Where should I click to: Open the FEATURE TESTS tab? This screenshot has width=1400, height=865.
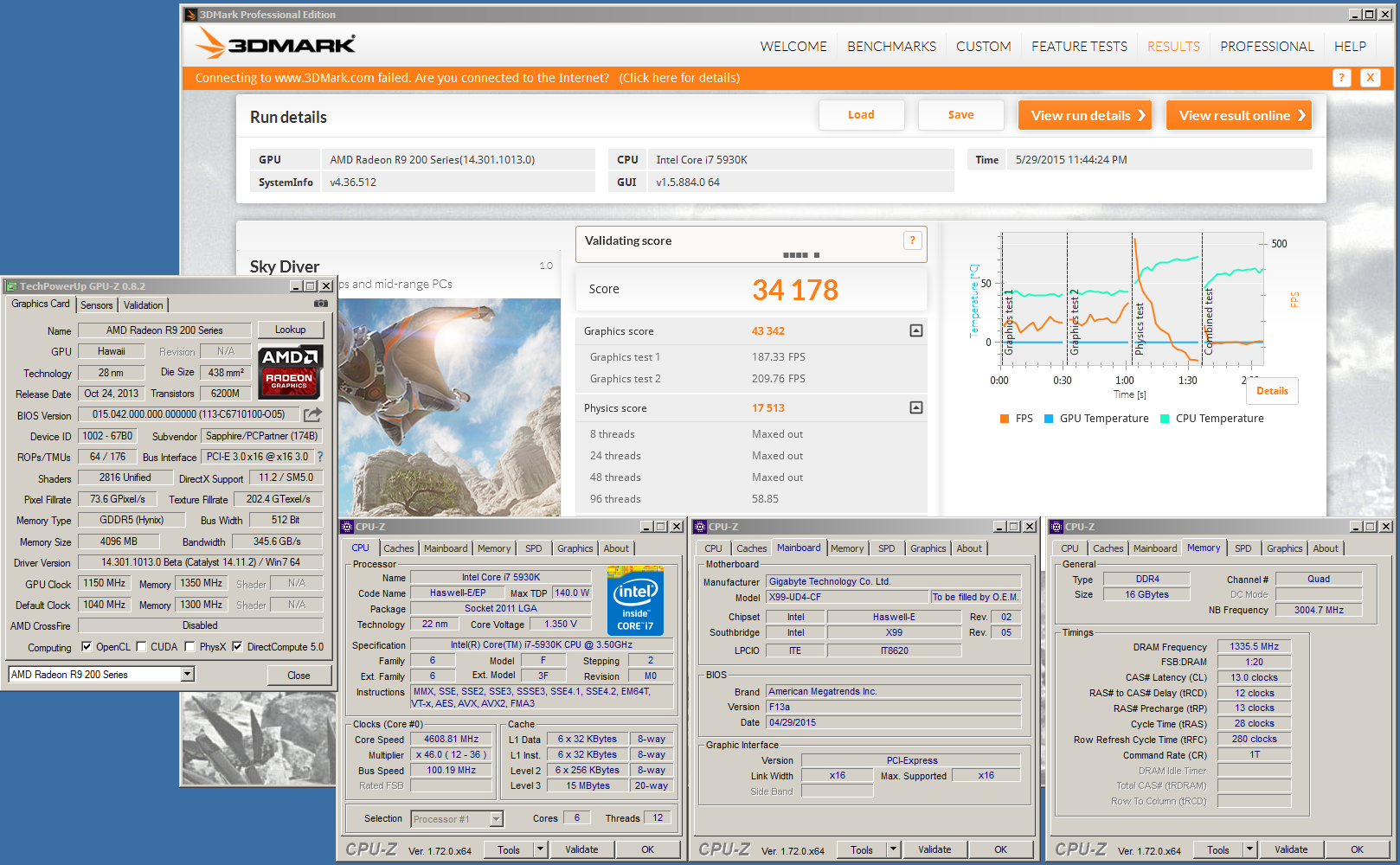click(1079, 47)
